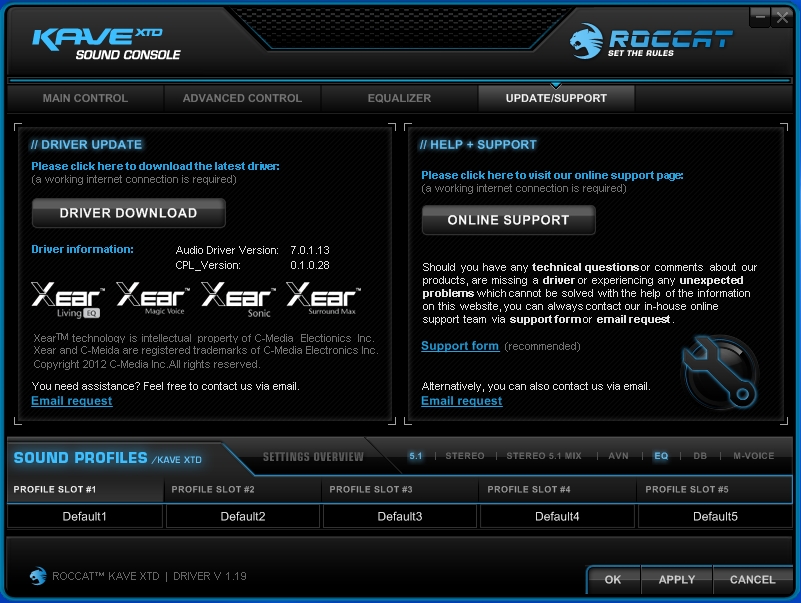Click the Xear Sonic logo
Viewport: 801px width, 603px height.
pyautogui.click(x=238, y=298)
